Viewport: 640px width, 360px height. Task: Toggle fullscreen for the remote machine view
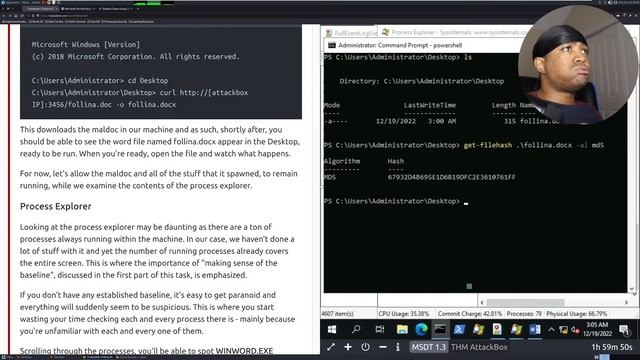[x=331, y=347]
